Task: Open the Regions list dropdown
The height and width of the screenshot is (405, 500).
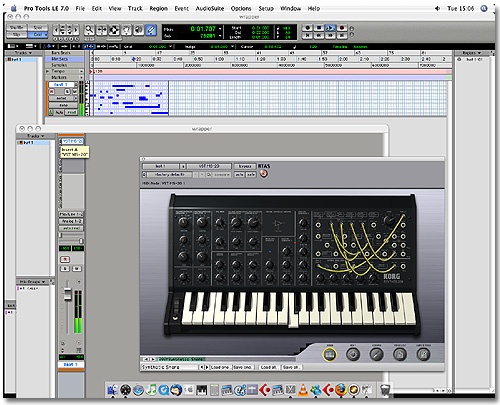Action: tap(471, 53)
